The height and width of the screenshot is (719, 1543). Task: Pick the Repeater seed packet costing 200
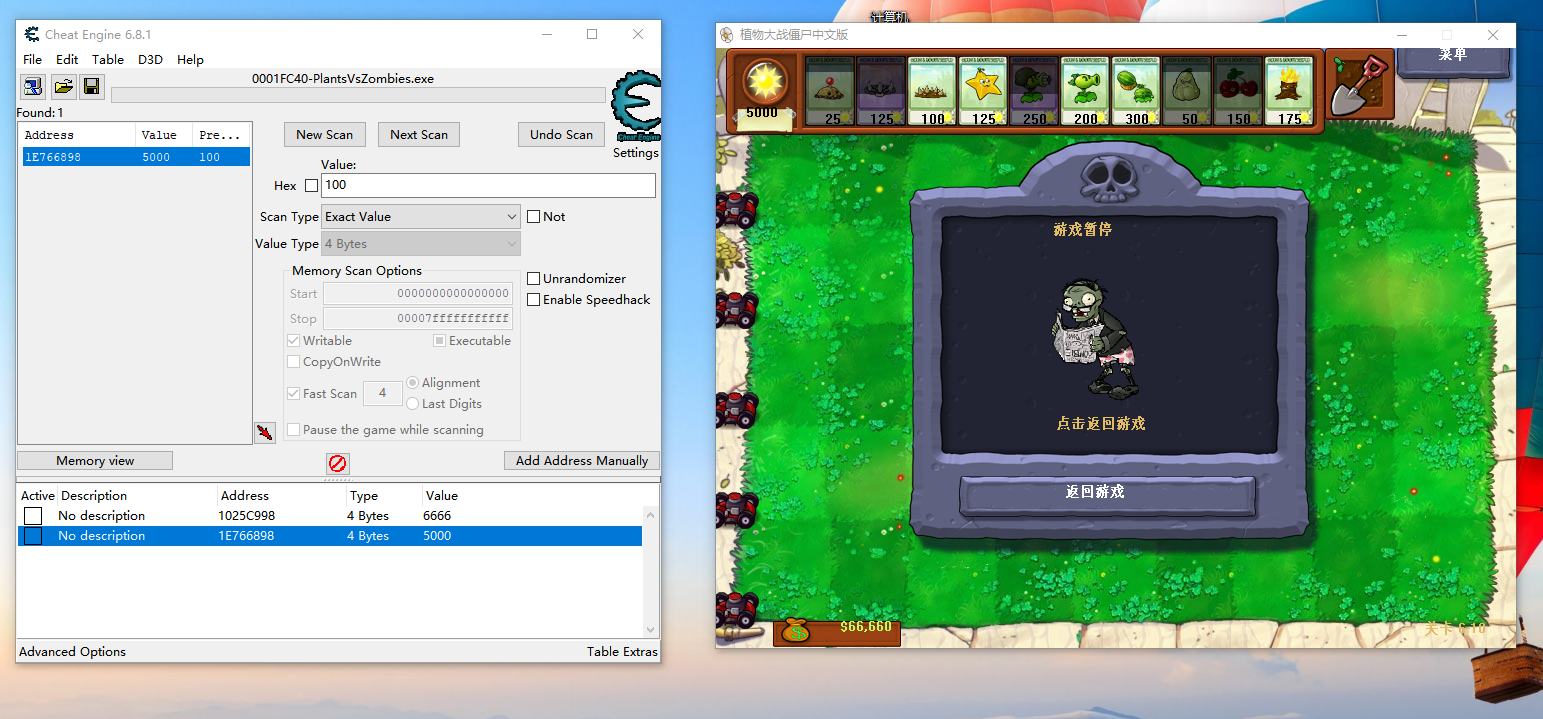(1085, 91)
